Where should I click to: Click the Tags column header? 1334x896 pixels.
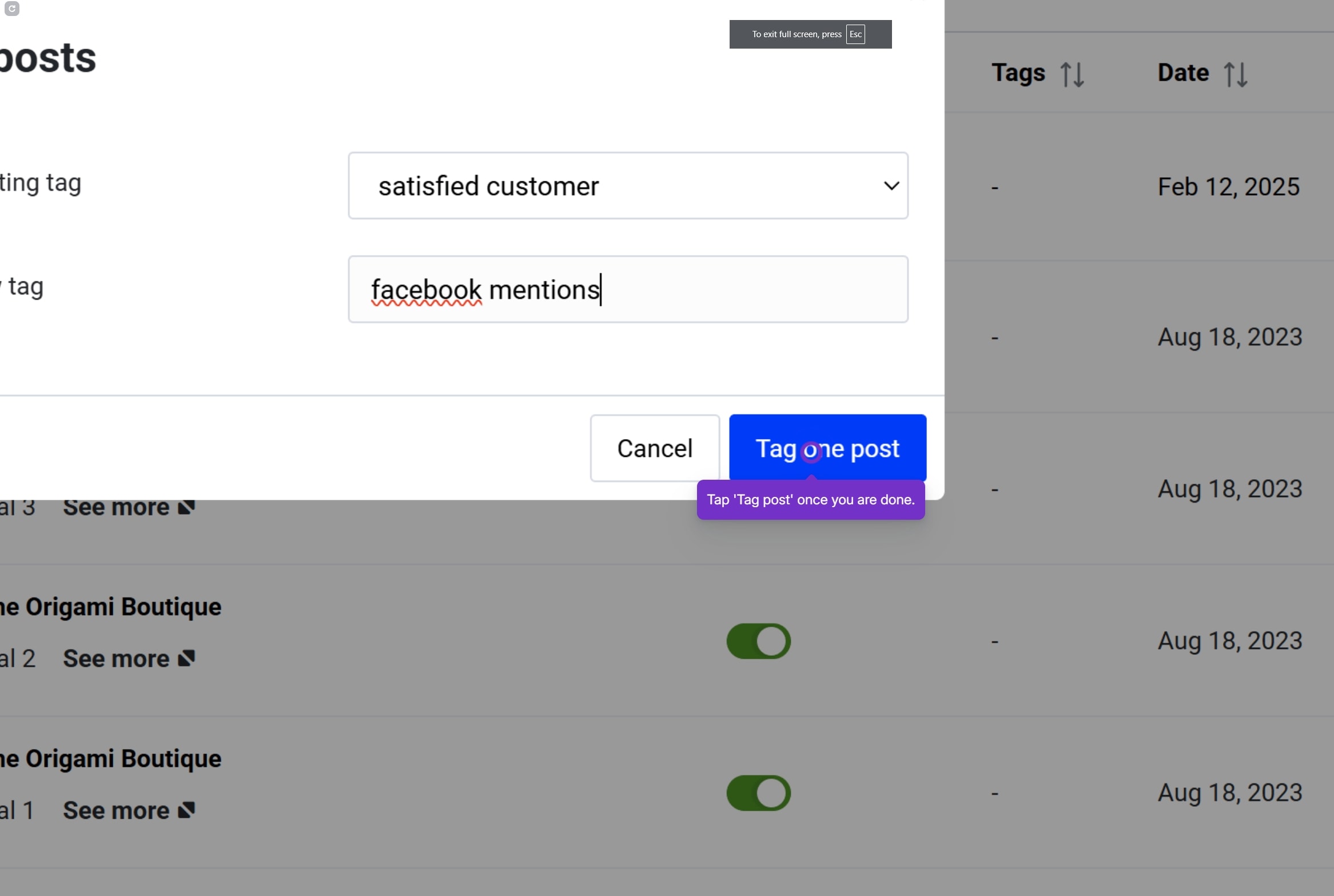1018,73
